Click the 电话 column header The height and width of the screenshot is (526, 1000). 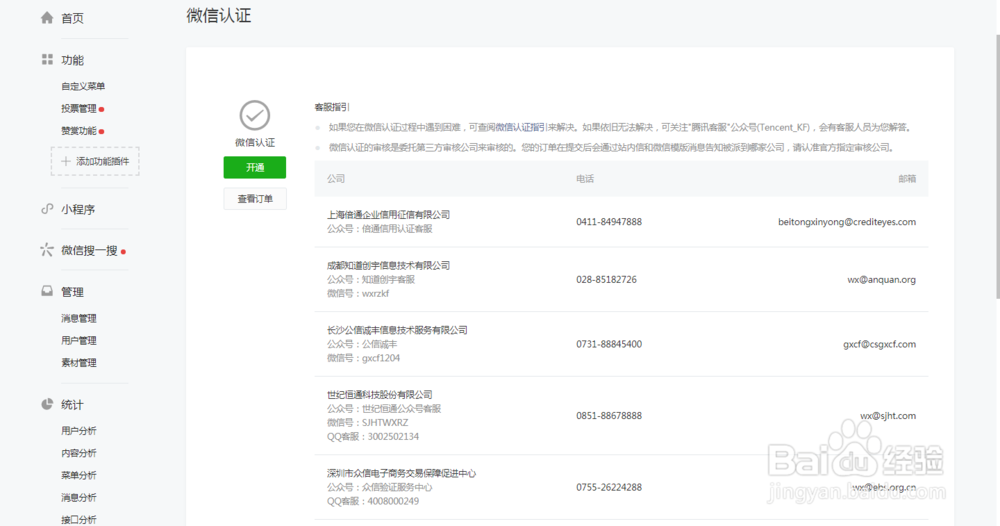(x=585, y=179)
